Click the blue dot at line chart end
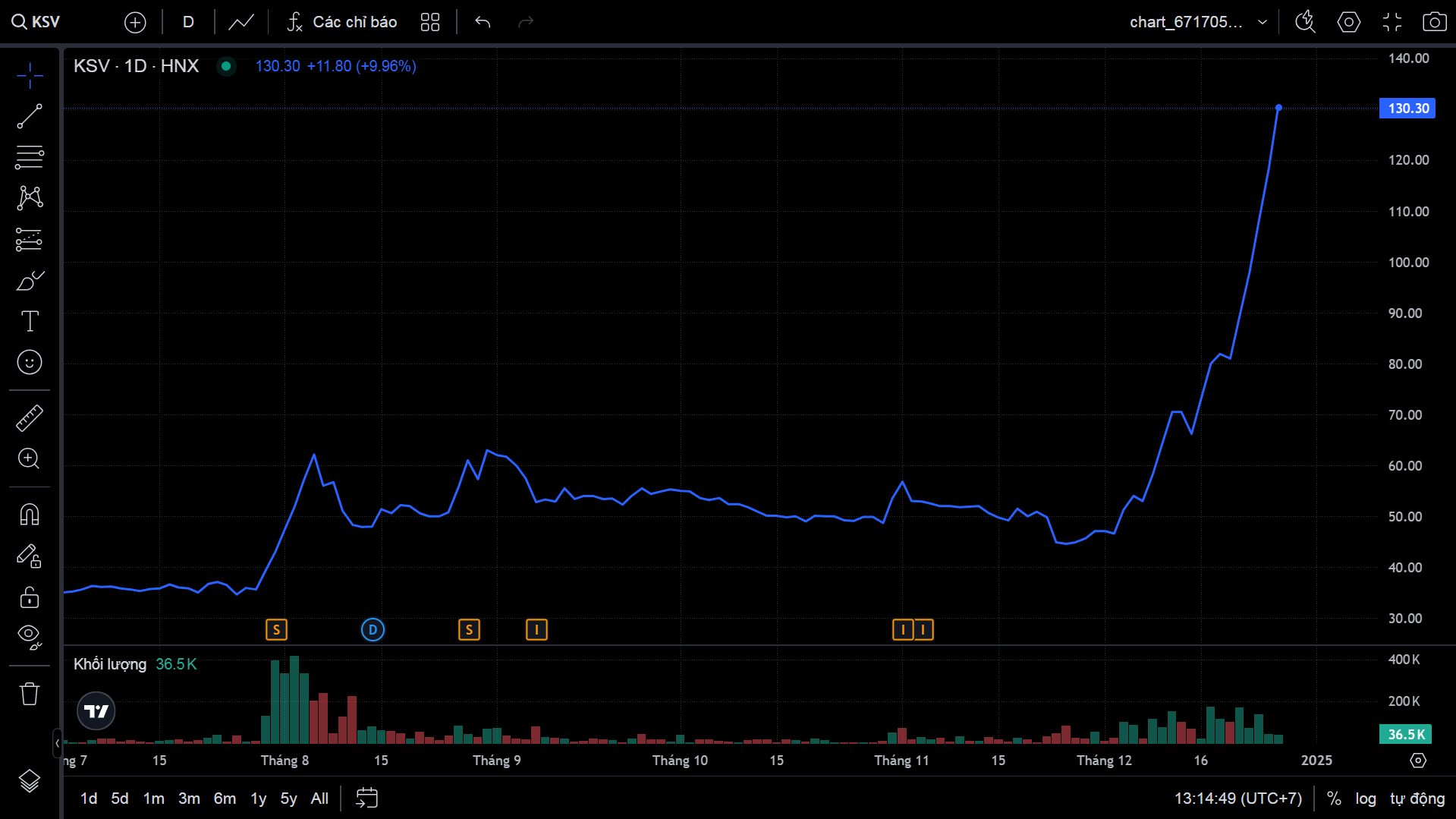Screen dimensions: 1456x819 coord(1278,108)
